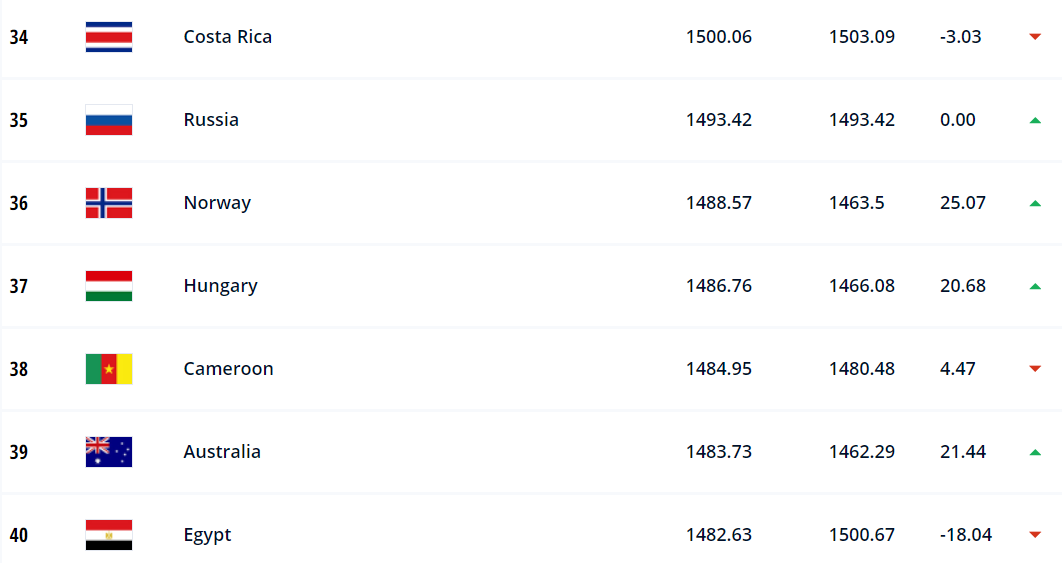The width and height of the screenshot is (1062, 563).
Task: Click Egypt's points change -18.04
Action: (x=966, y=535)
